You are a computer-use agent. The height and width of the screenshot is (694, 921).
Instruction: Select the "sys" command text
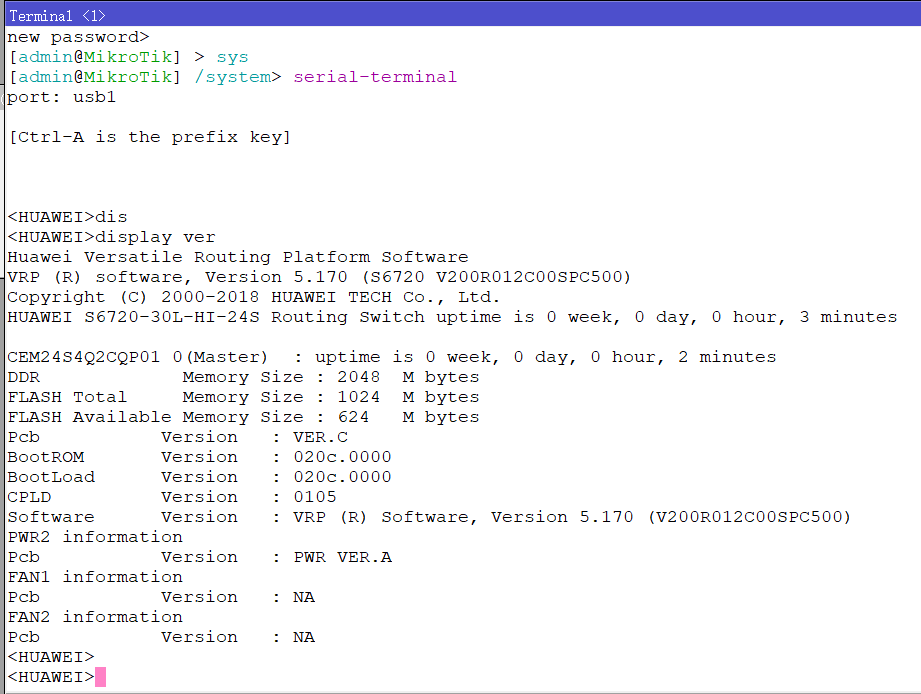[232, 57]
